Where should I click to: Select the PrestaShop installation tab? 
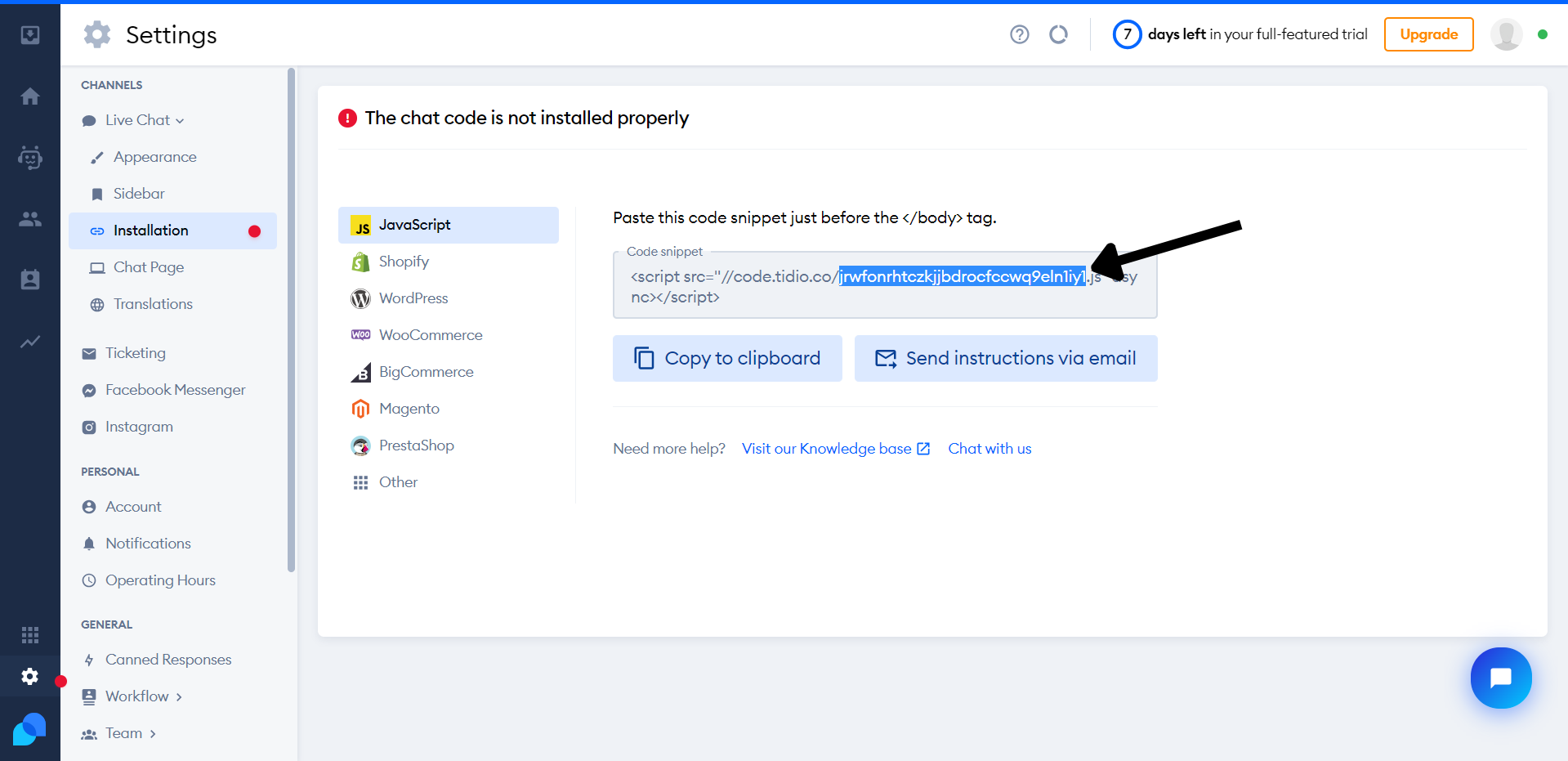(x=449, y=445)
